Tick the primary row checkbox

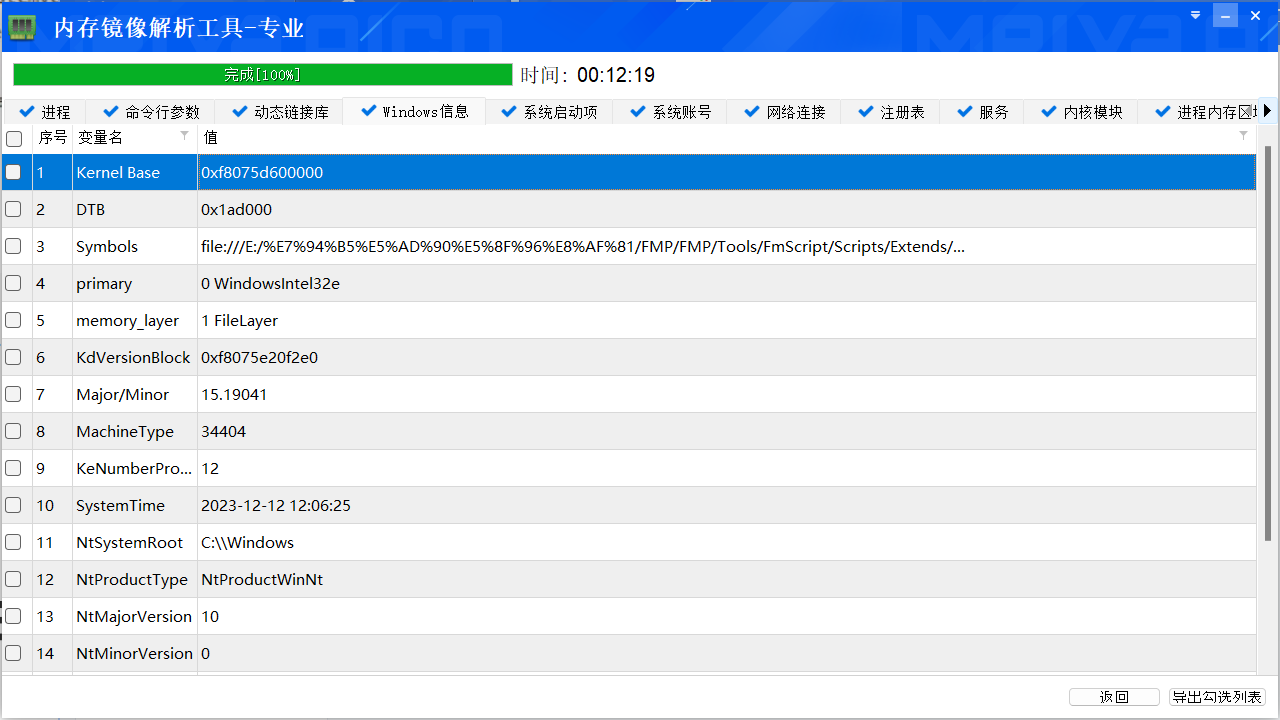13,283
